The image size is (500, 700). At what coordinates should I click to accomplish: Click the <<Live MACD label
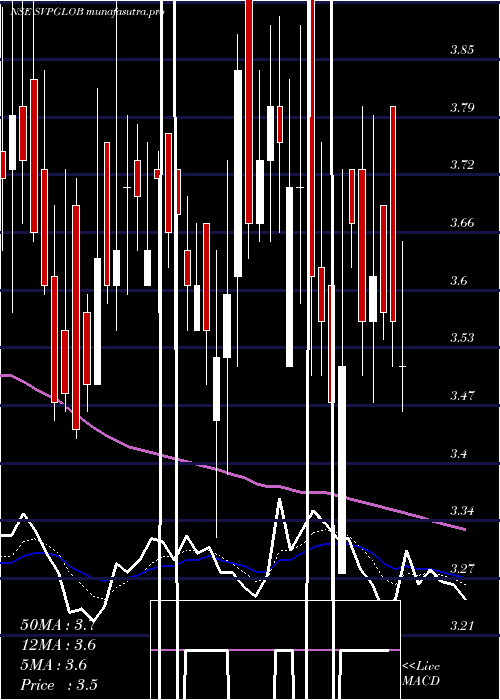421,674
